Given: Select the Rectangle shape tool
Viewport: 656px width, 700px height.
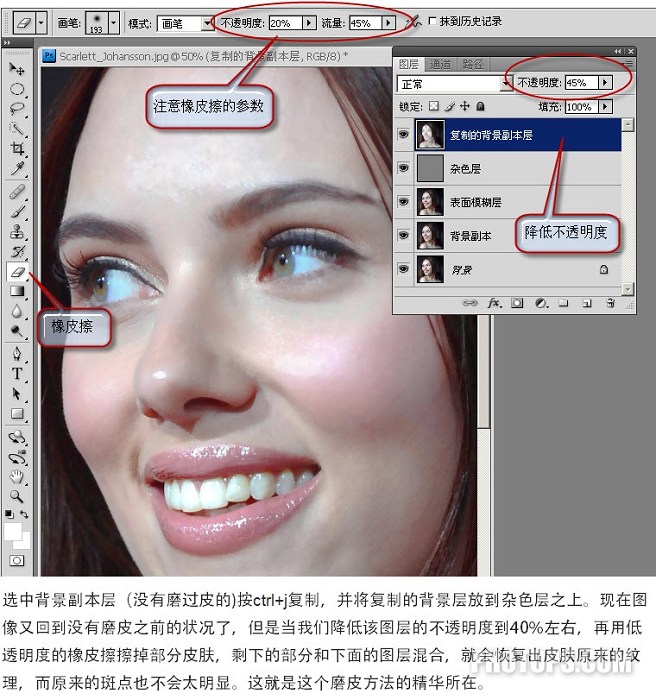Looking at the screenshot, I should (x=17, y=414).
